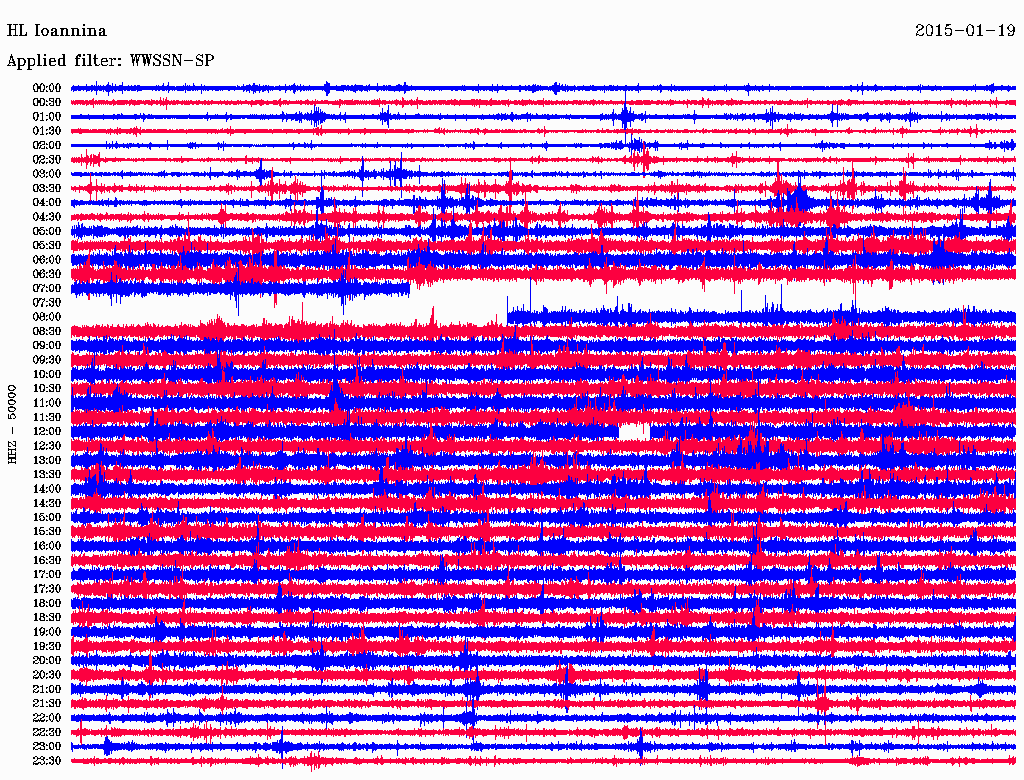Select the 05:00 time label
The width and height of the screenshot is (1024, 780).
pos(47,231)
